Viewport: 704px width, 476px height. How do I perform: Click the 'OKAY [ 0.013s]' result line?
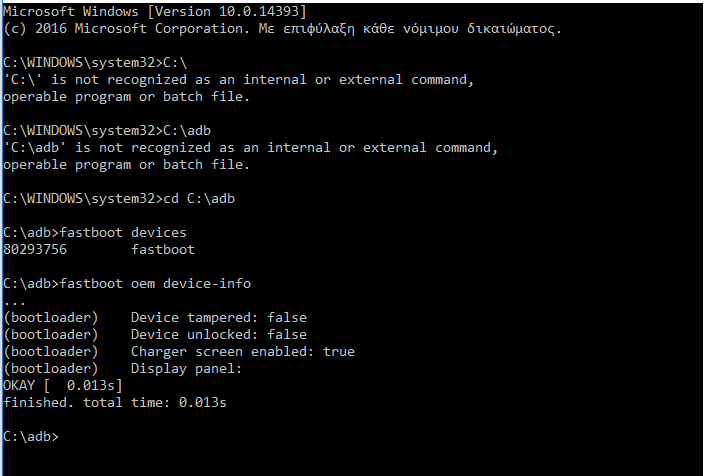click(x=63, y=385)
